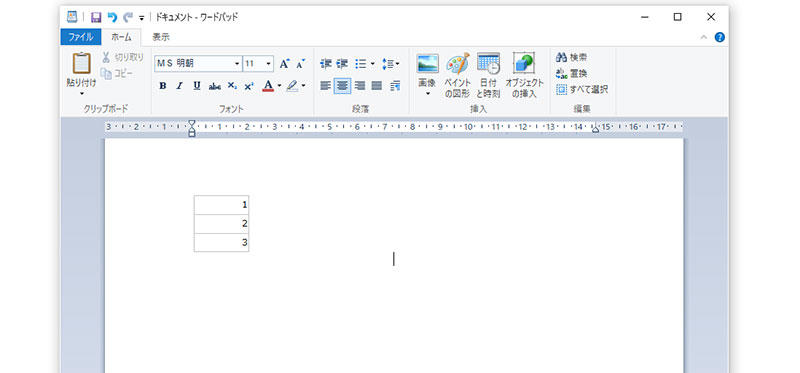Increase the paragraph indent
The width and height of the screenshot is (800, 373).
click(342, 64)
